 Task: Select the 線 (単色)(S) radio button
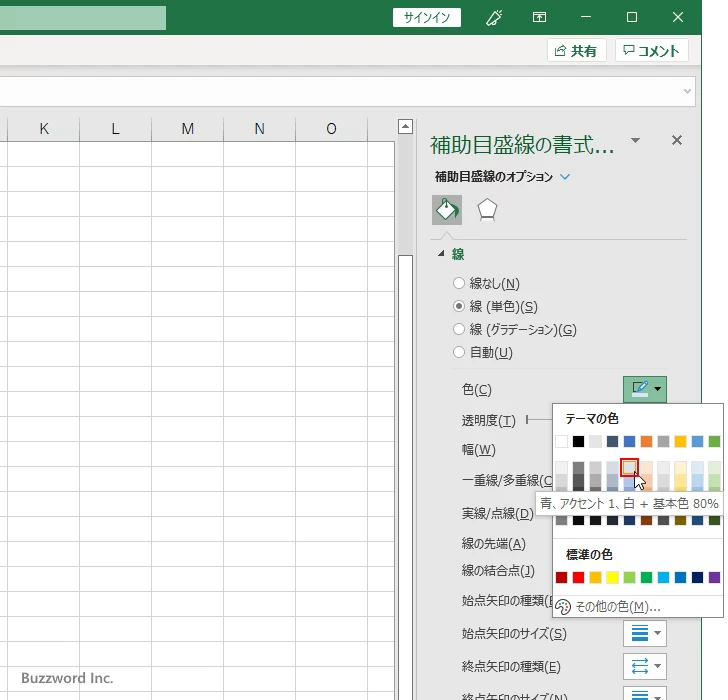tap(459, 306)
